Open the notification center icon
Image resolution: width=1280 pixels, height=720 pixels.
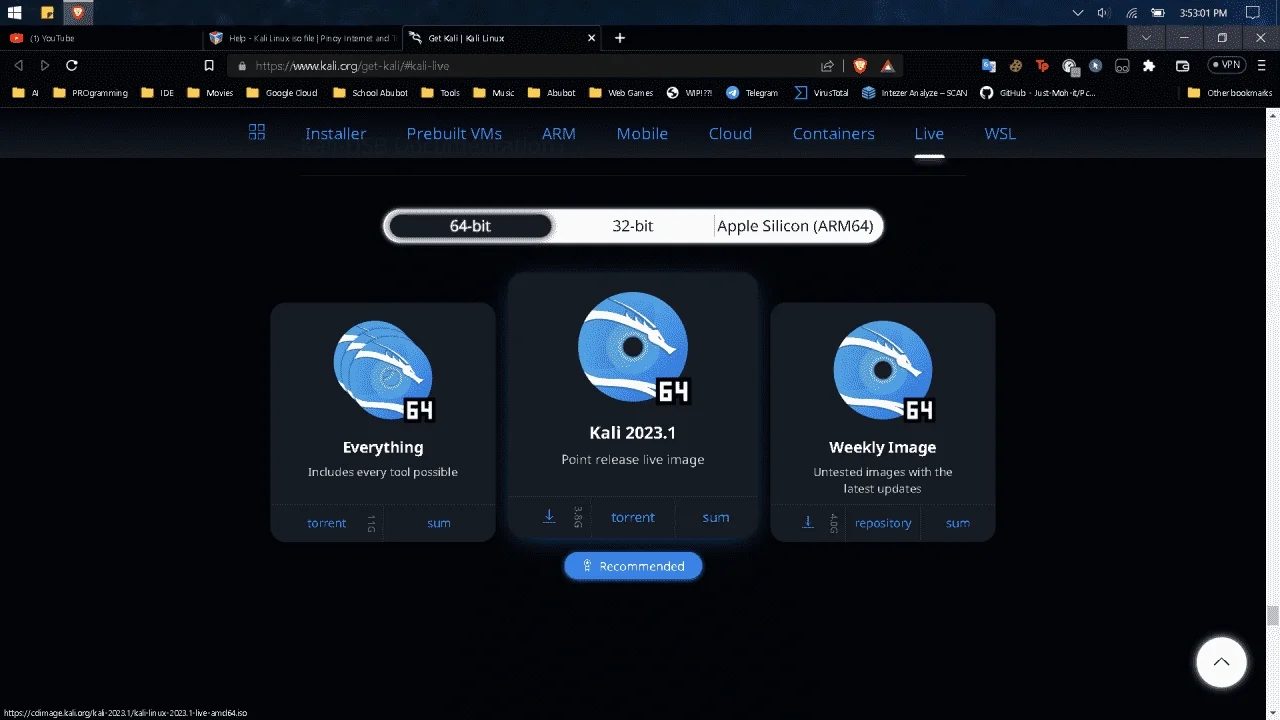[x=1253, y=13]
